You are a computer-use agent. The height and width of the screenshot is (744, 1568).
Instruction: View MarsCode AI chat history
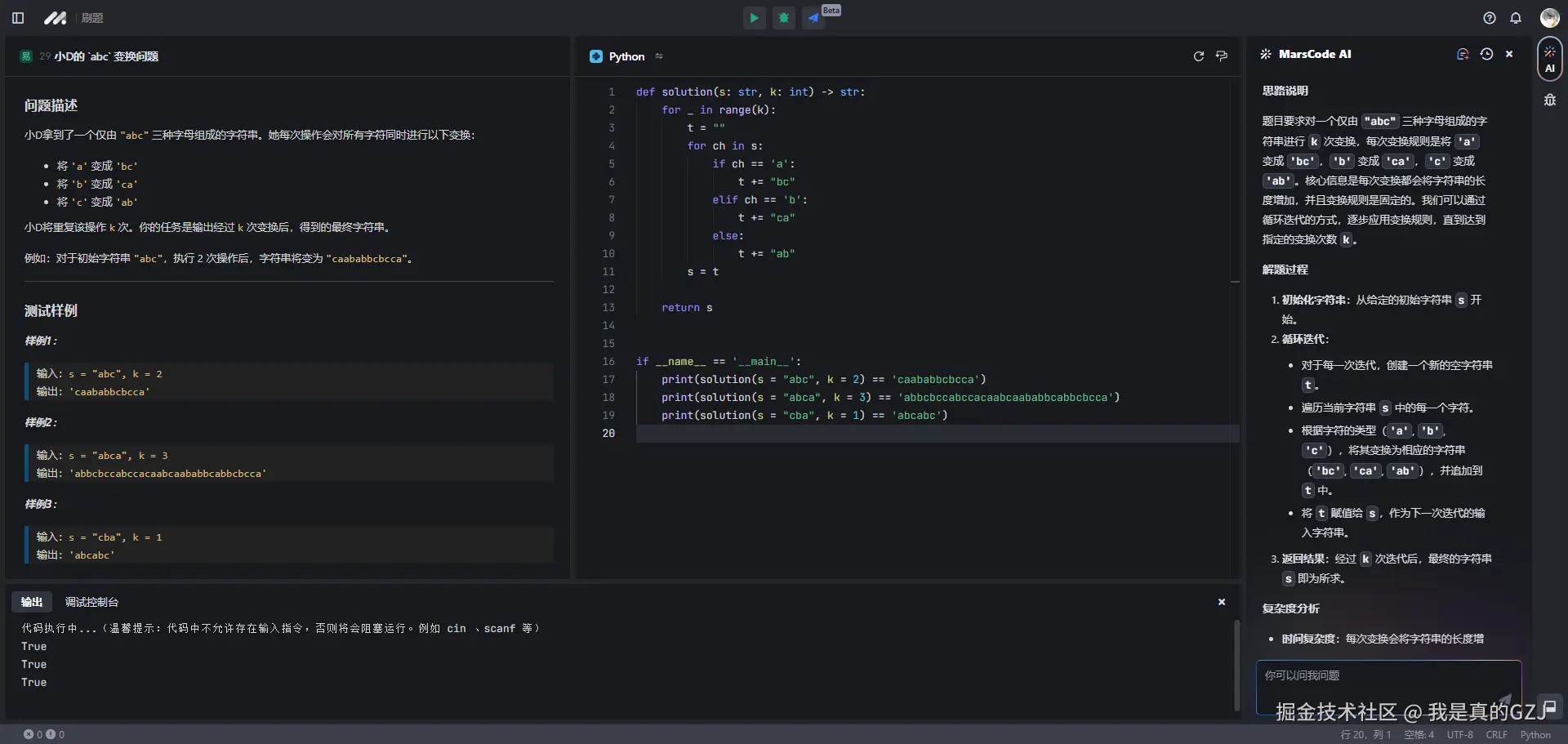(x=1486, y=54)
